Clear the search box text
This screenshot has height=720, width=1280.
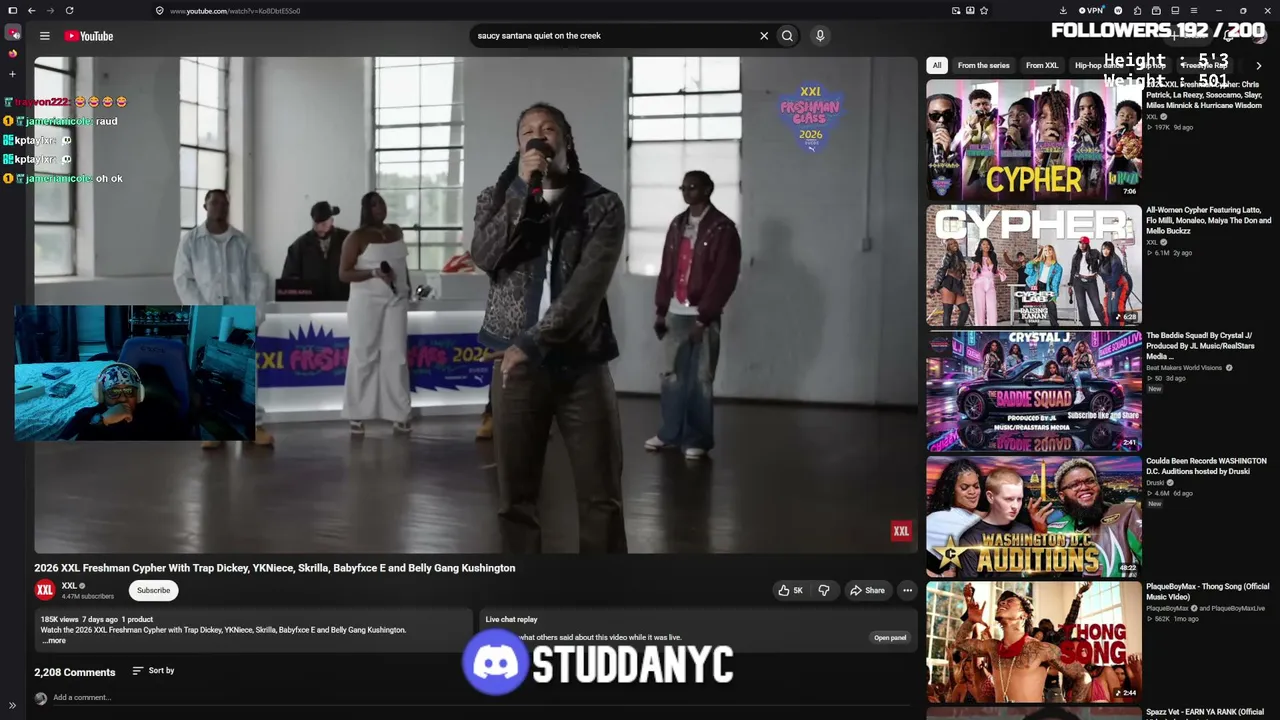(x=764, y=36)
